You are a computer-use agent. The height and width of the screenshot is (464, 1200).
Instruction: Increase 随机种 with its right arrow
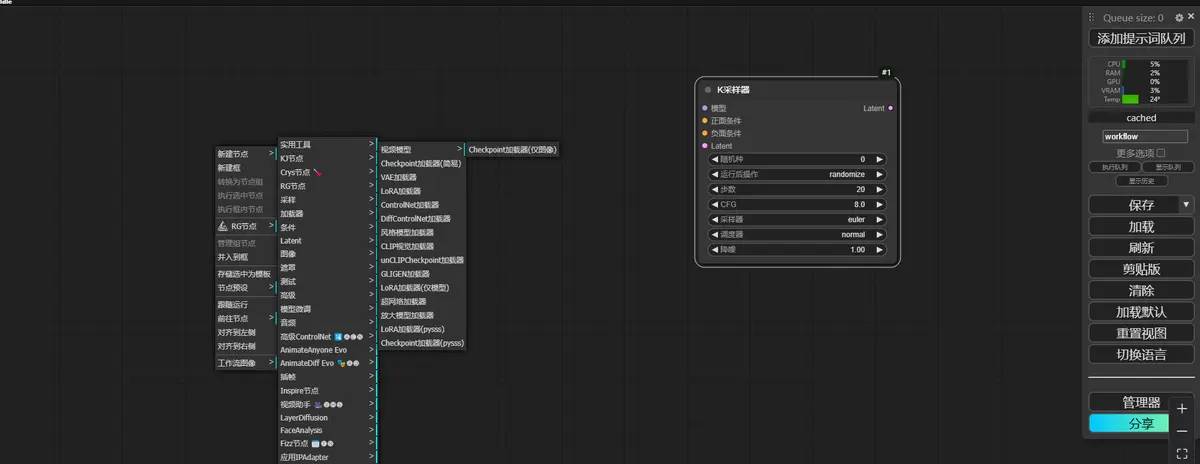[x=880, y=159]
